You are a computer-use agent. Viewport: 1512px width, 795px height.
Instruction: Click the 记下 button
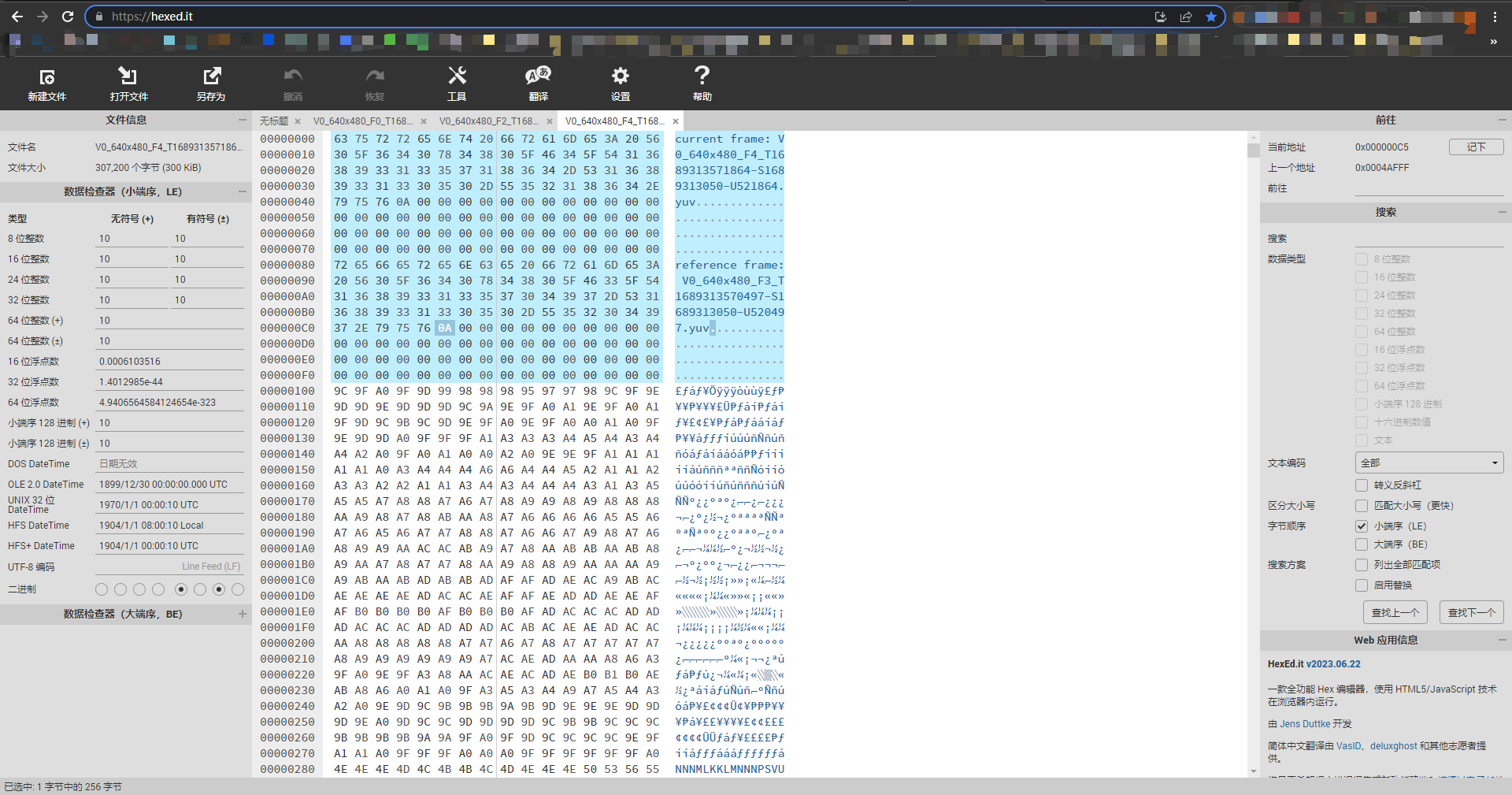coord(1477,147)
